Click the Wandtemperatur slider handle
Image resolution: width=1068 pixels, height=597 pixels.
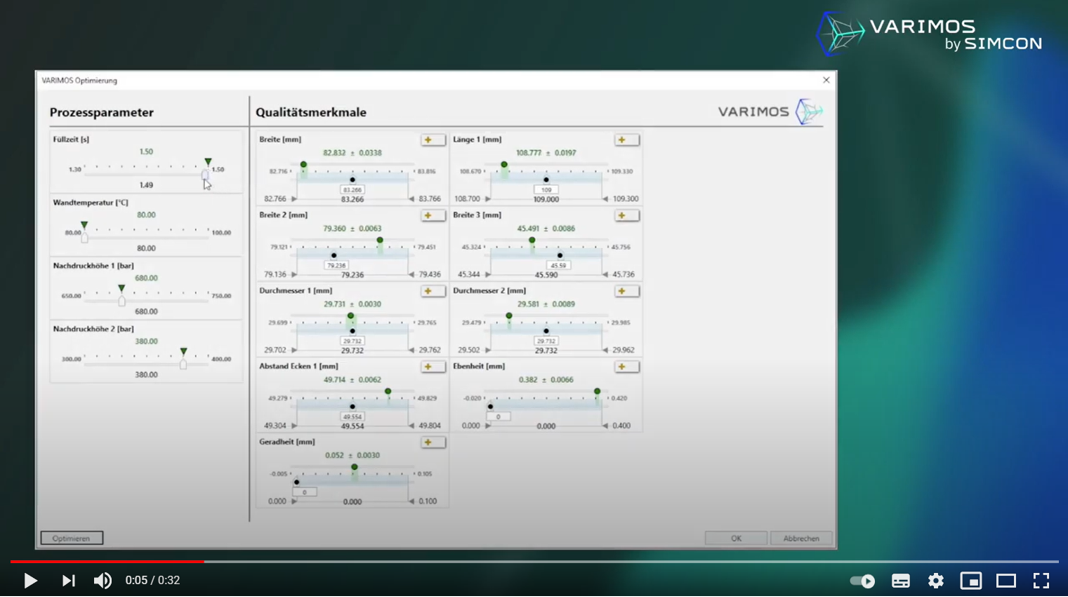(84, 238)
